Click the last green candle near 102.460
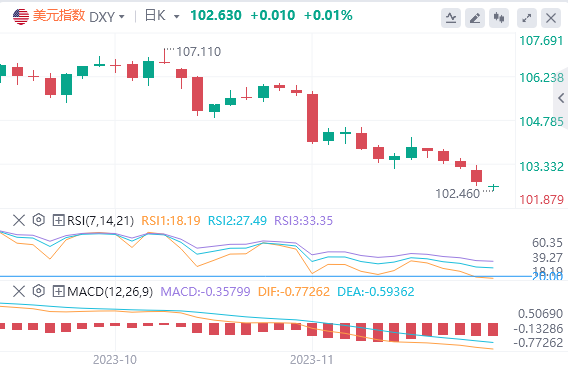568x372 pixels. [493, 187]
